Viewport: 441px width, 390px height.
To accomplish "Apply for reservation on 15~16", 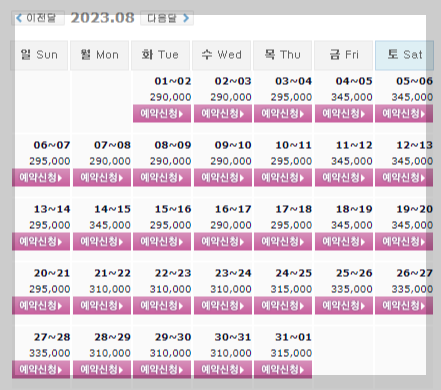I will (x=162, y=242).
